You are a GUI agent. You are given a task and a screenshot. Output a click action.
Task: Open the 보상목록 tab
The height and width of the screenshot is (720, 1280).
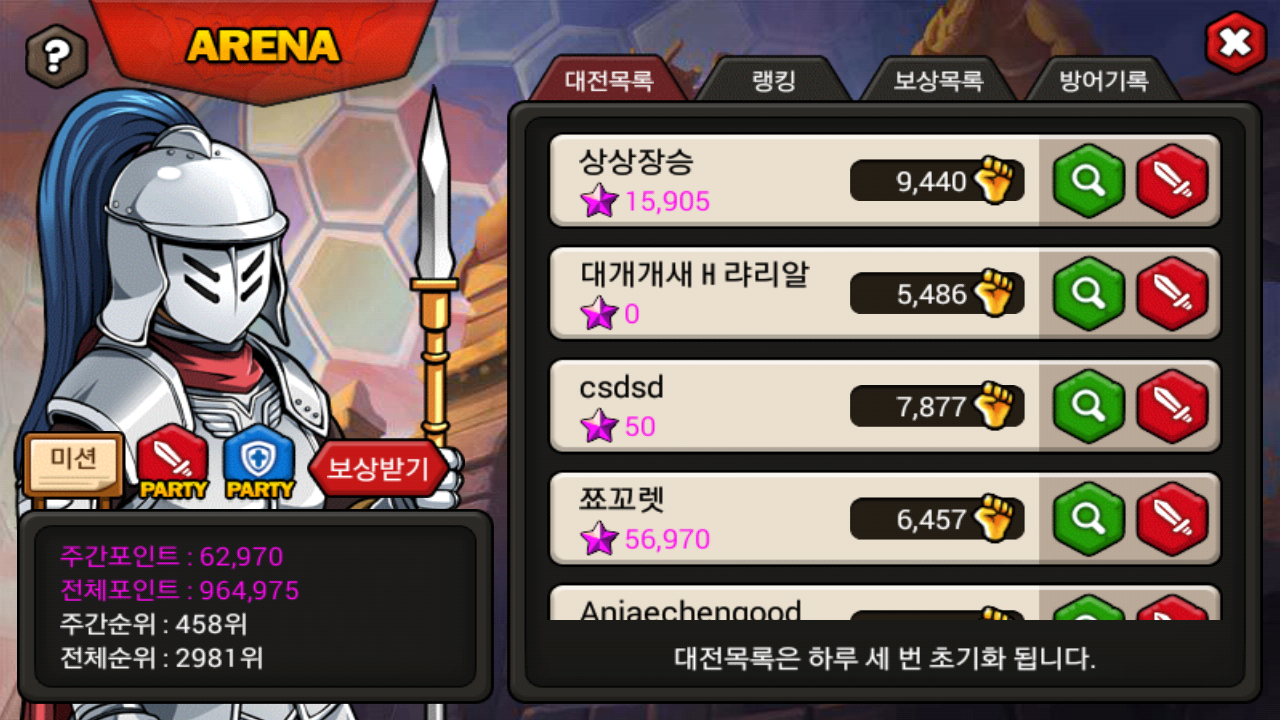pyautogui.click(x=938, y=79)
